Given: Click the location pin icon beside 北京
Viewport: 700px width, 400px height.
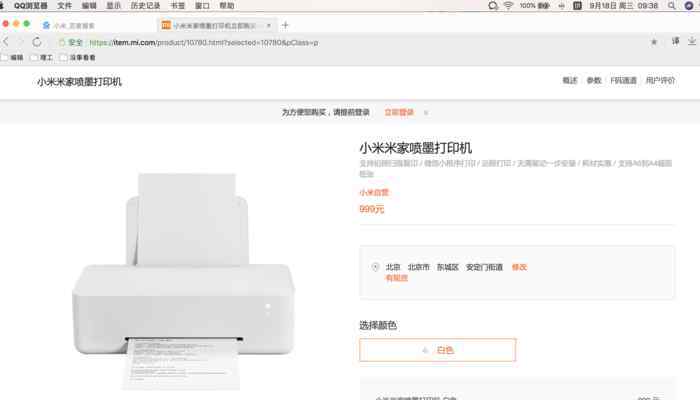Looking at the screenshot, I should tap(375, 267).
